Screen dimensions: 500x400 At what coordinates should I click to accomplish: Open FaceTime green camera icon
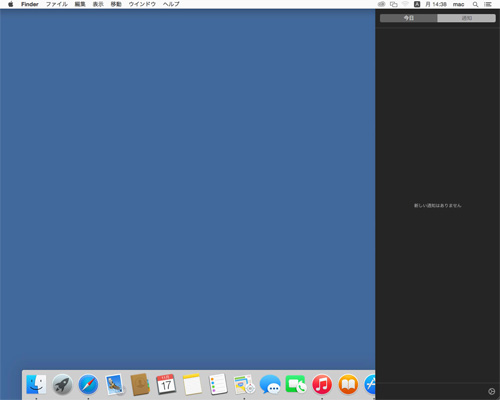pyautogui.click(x=296, y=384)
